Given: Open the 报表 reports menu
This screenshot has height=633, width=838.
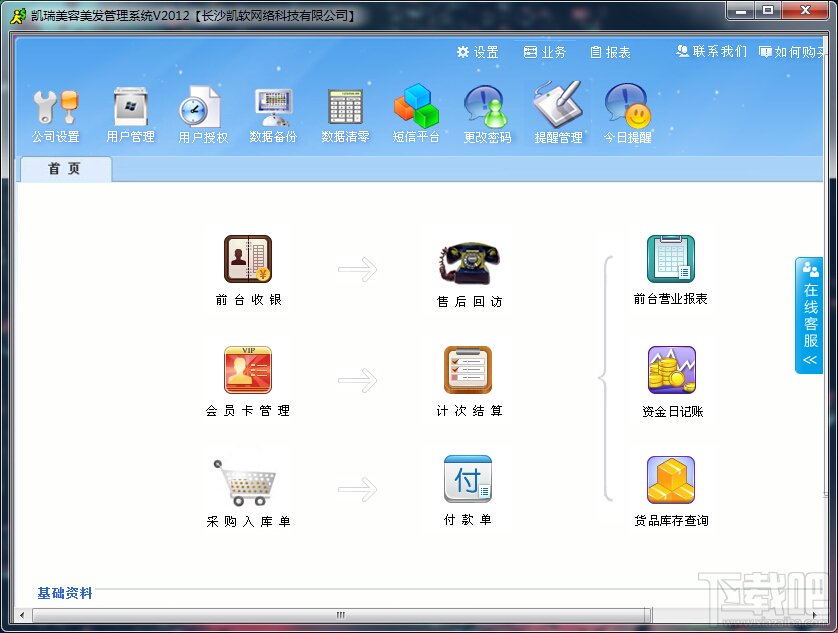Looking at the screenshot, I should coord(610,52).
